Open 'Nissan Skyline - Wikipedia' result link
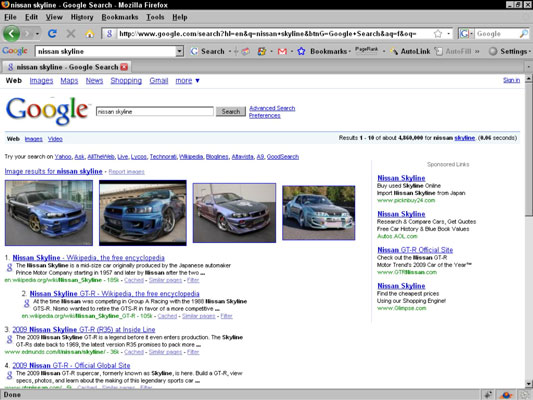 [x=88, y=258]
